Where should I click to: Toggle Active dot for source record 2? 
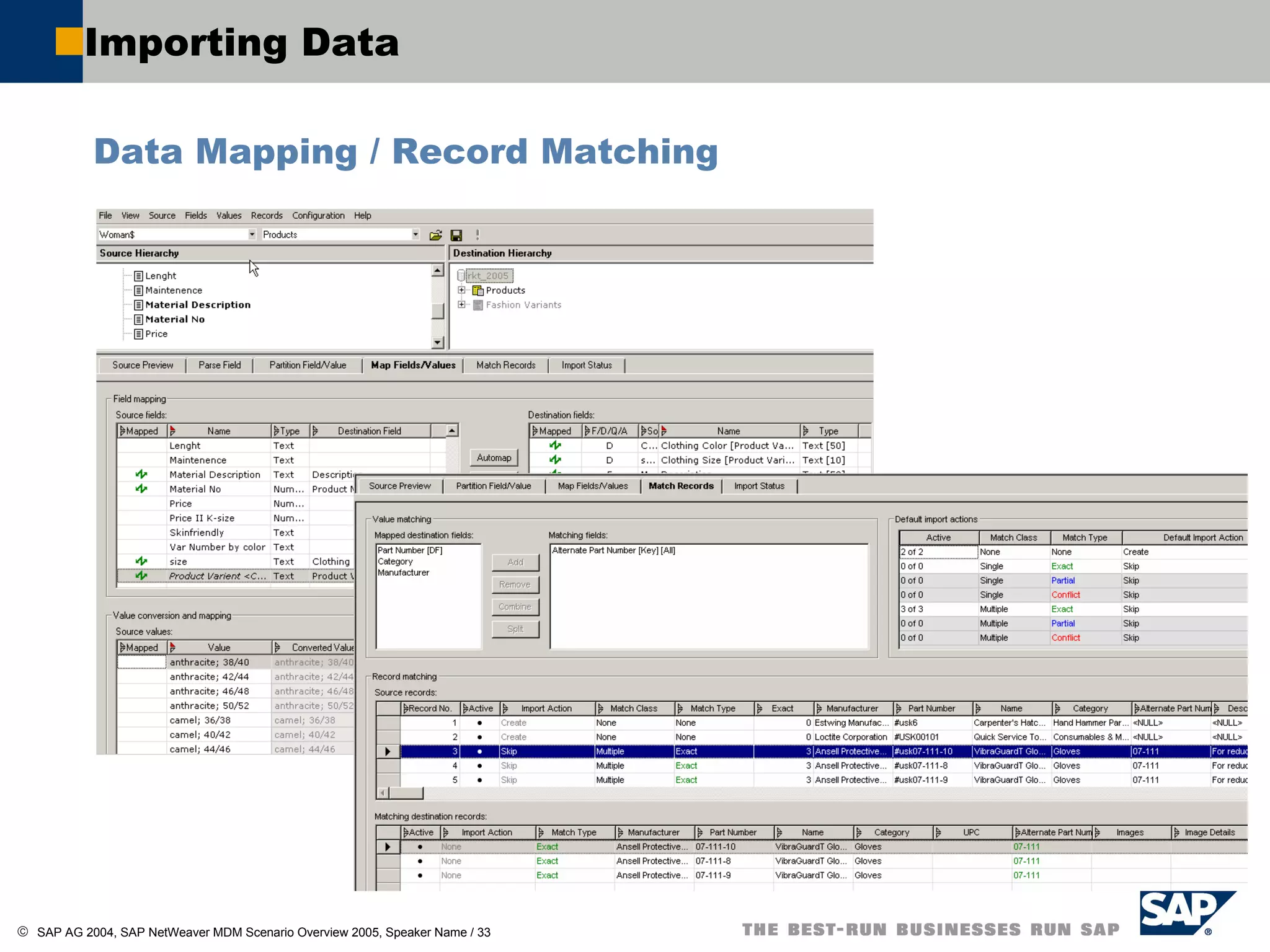[x=479, y=737]
